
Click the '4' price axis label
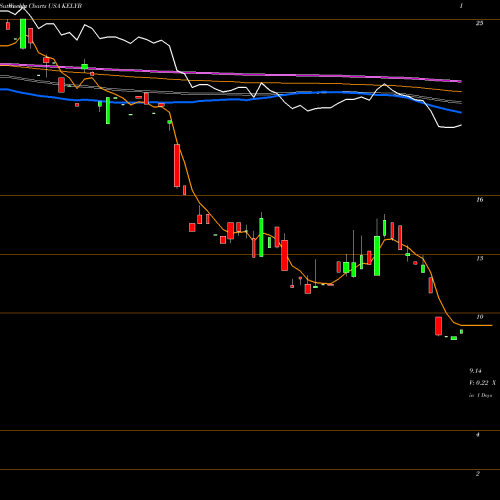pos(478,435)
